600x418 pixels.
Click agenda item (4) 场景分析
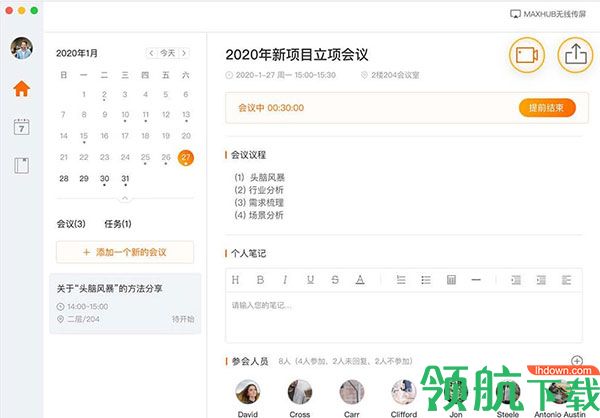pos(259,216)
